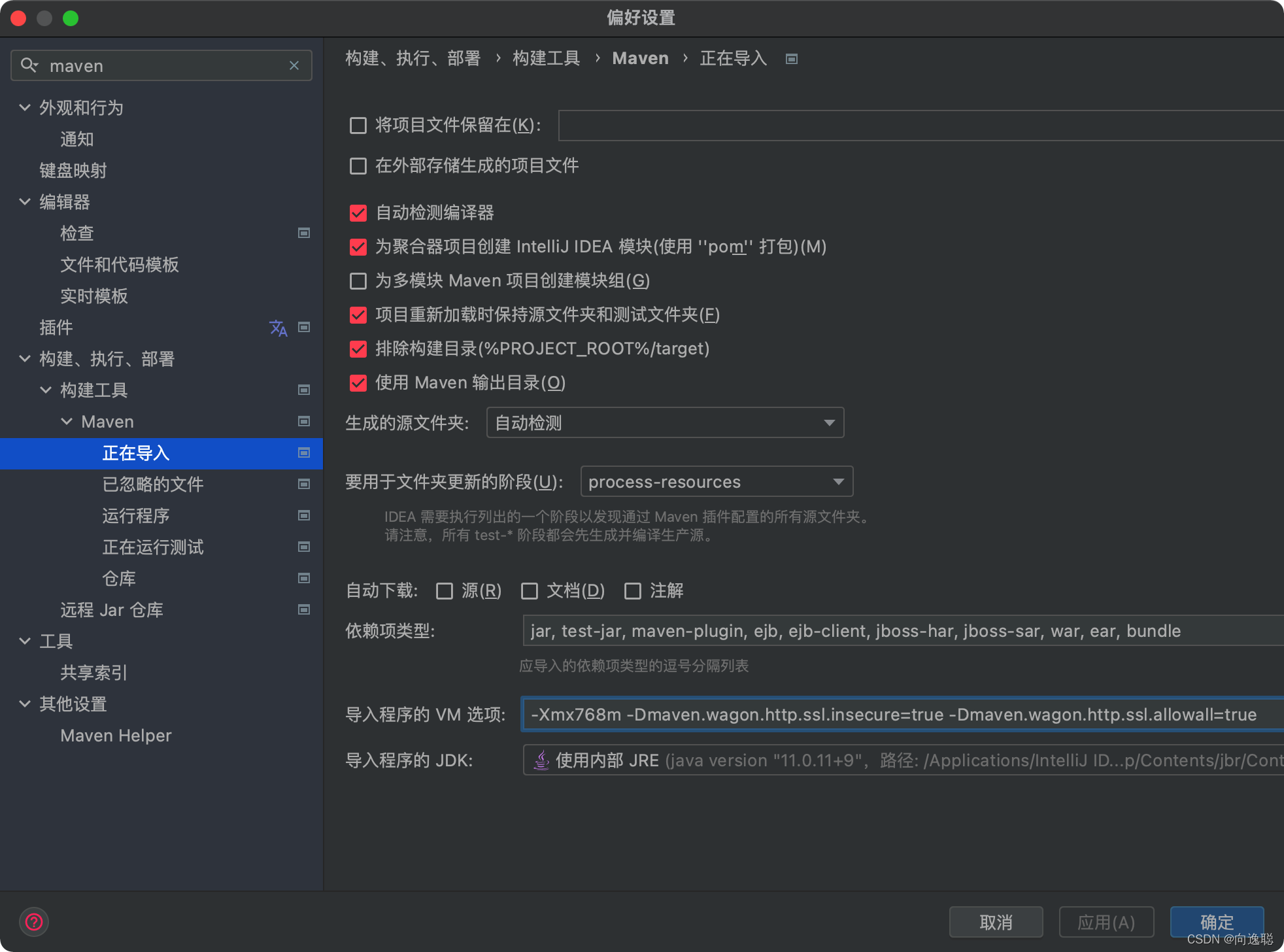Open 已忽略的文件 settings page
The image size is (1284, 952).
(153, 484)
